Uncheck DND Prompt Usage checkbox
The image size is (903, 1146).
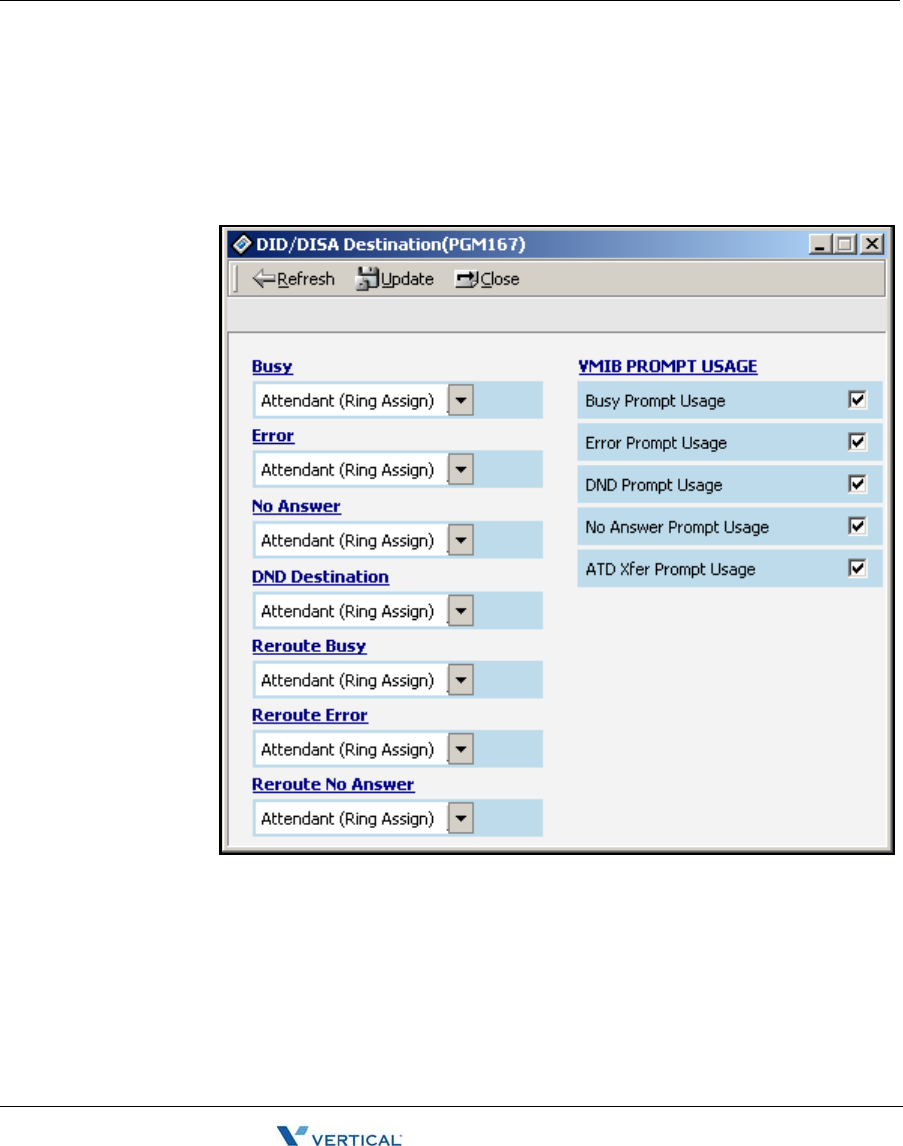click(857, 484)
